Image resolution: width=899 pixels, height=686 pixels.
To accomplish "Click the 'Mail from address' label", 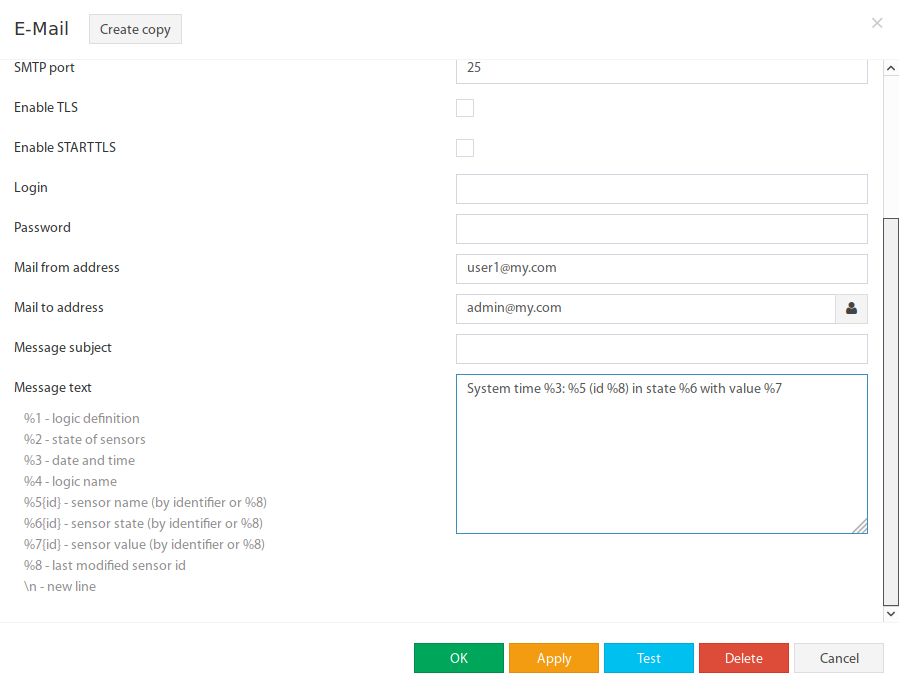I will pyautogui.click(x=67, y=267).
